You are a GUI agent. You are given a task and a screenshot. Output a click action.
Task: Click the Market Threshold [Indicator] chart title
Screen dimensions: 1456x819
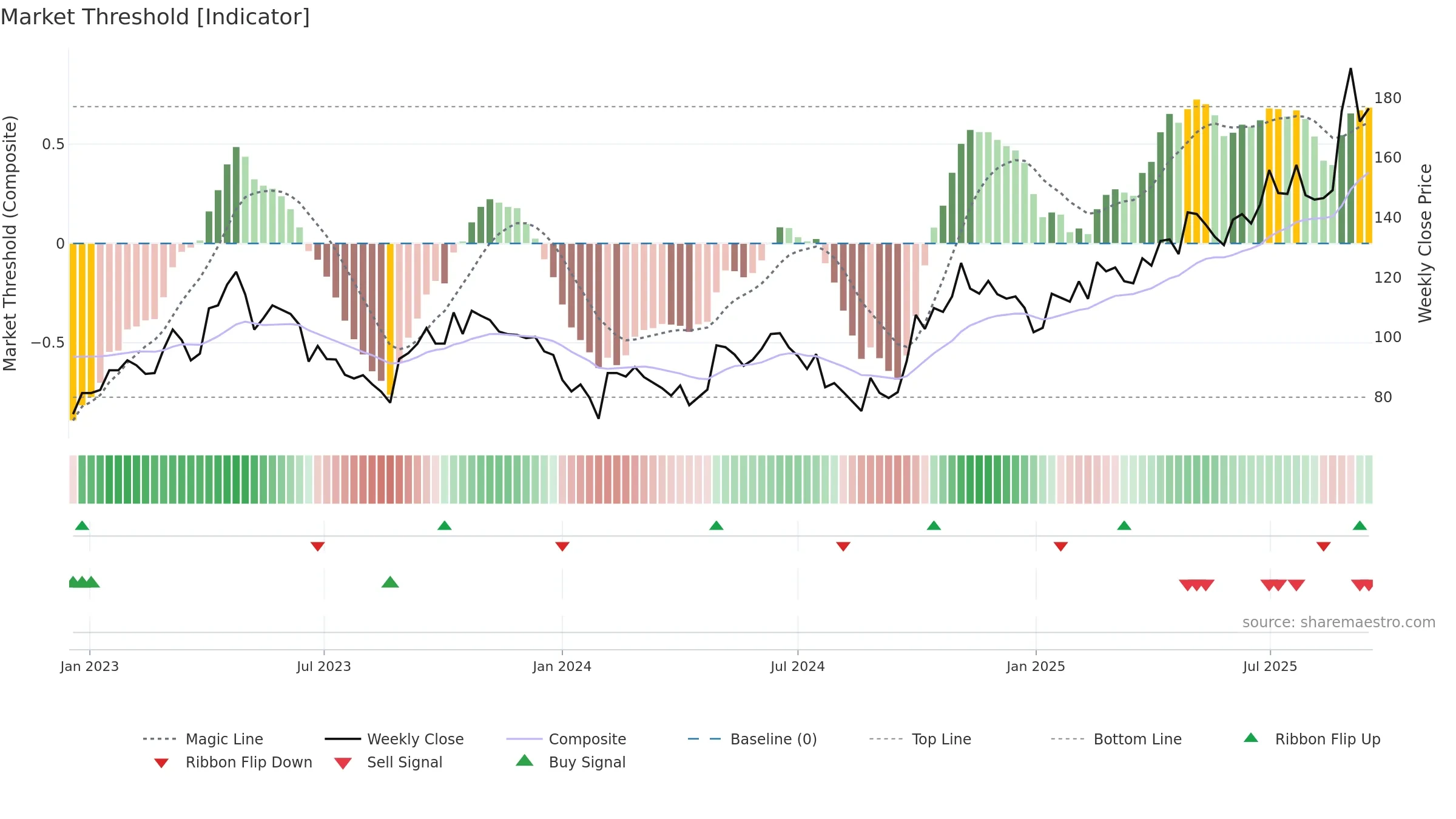point(155,17)
